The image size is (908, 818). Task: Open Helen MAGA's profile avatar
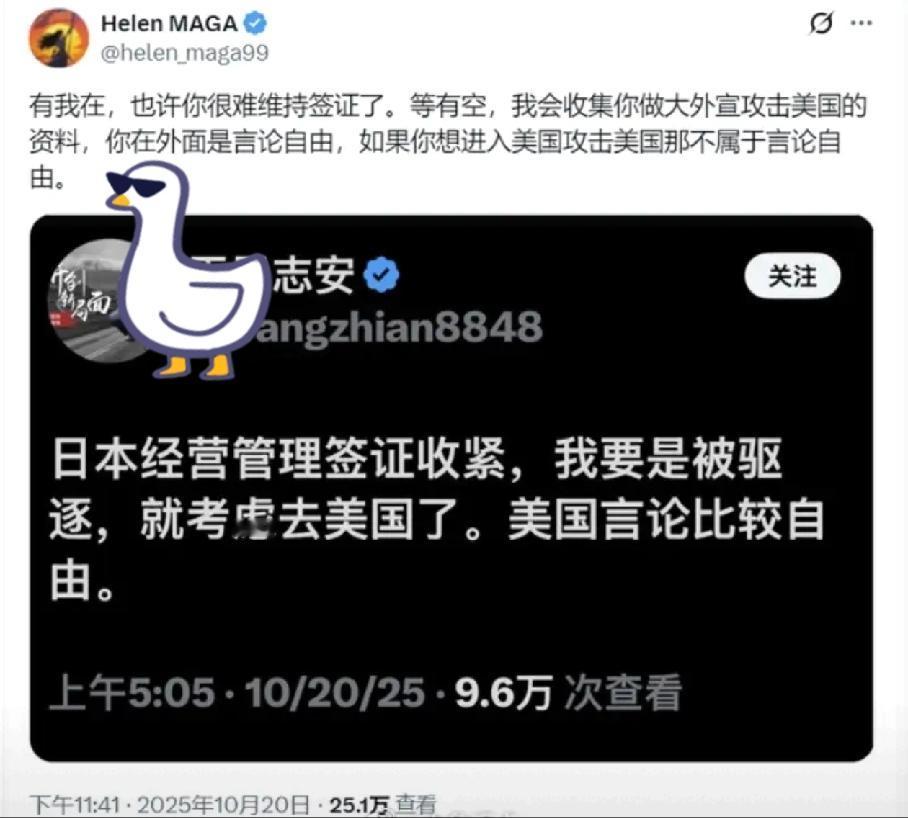coord(58,38)
